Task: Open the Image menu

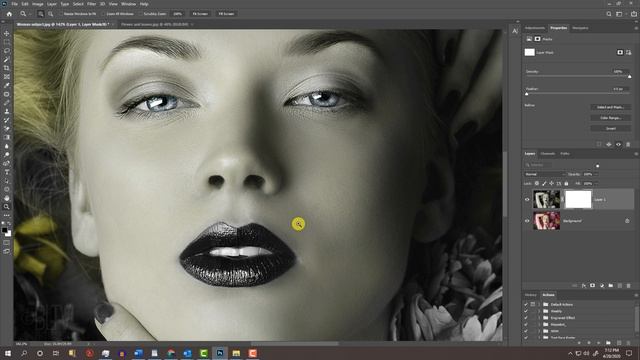Action: coord(38,4)
